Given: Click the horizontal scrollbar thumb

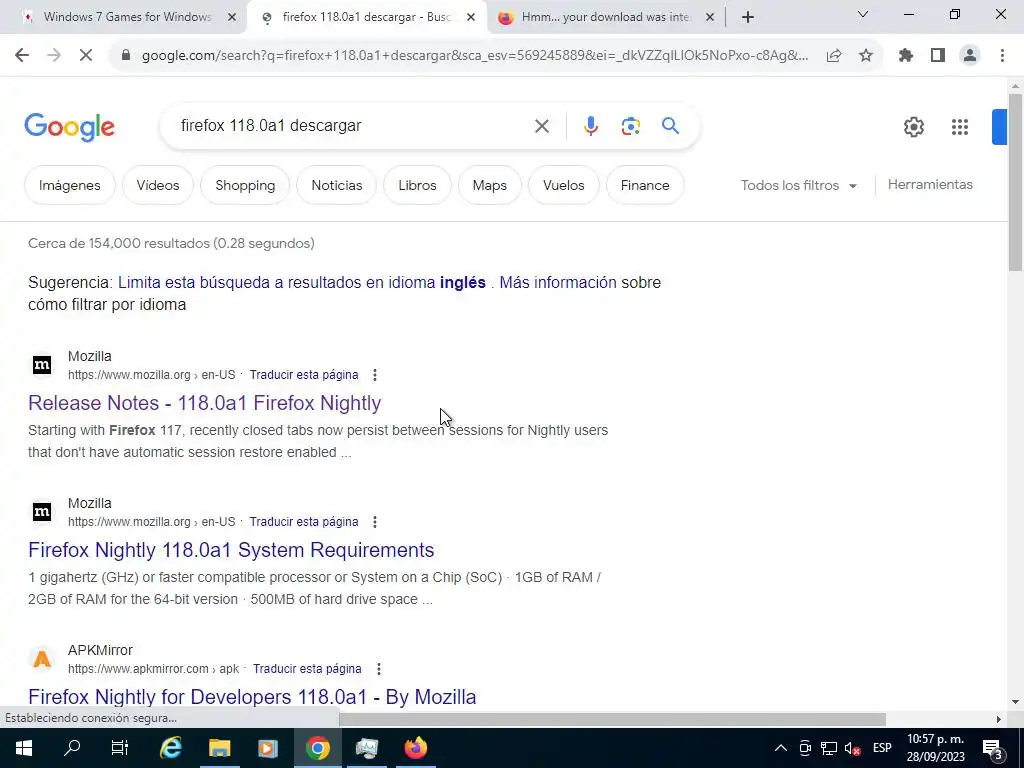Looking at the screenshot, I should pos(612,719).
